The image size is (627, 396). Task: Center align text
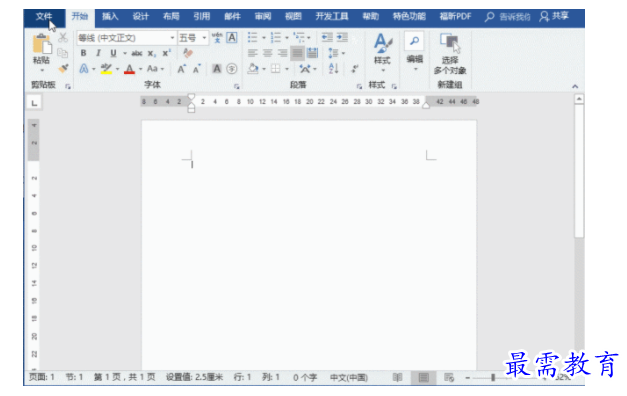(x=268, y=53)
